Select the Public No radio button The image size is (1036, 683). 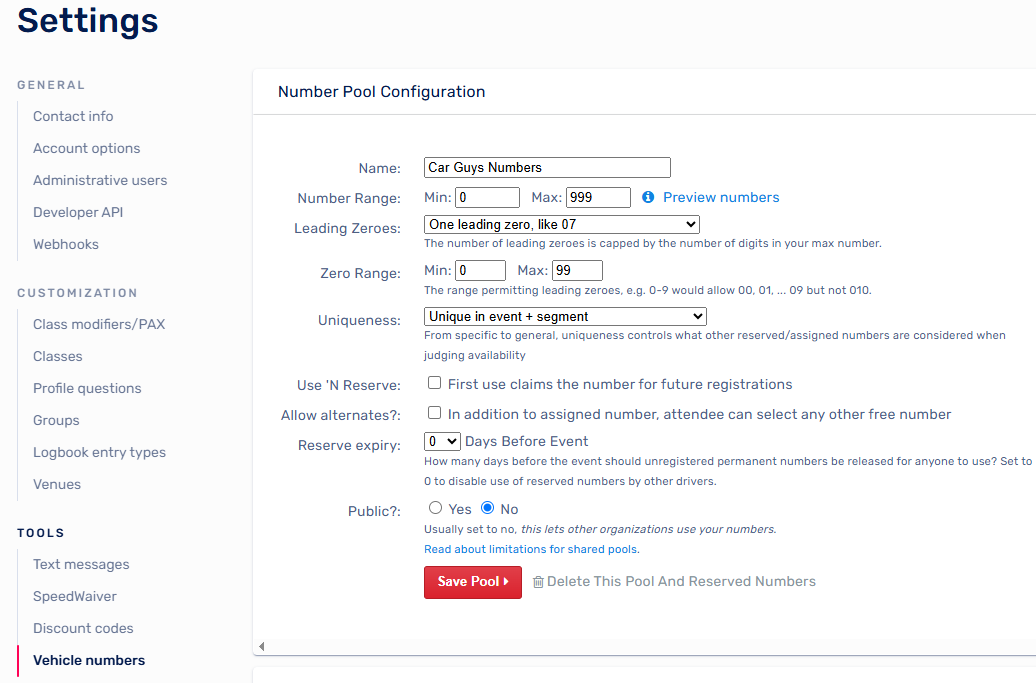488,507
